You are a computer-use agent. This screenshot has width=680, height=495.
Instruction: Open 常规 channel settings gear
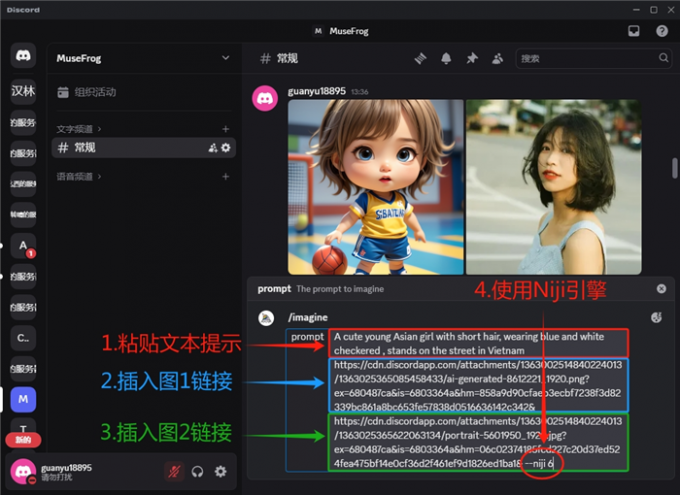(x=226, y=148)
